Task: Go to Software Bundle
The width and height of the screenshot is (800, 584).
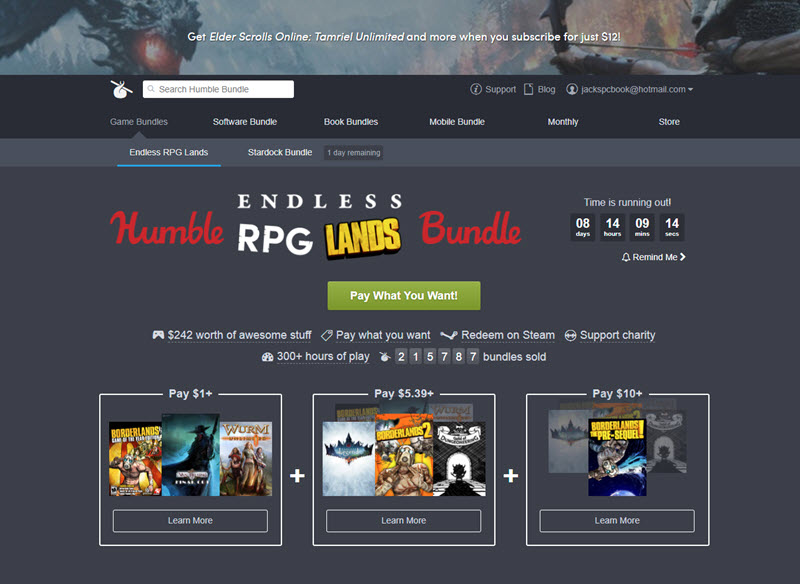Action: [245, 122]
